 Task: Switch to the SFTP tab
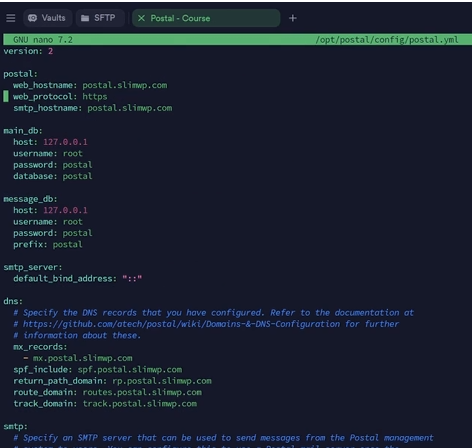point(100,18)
